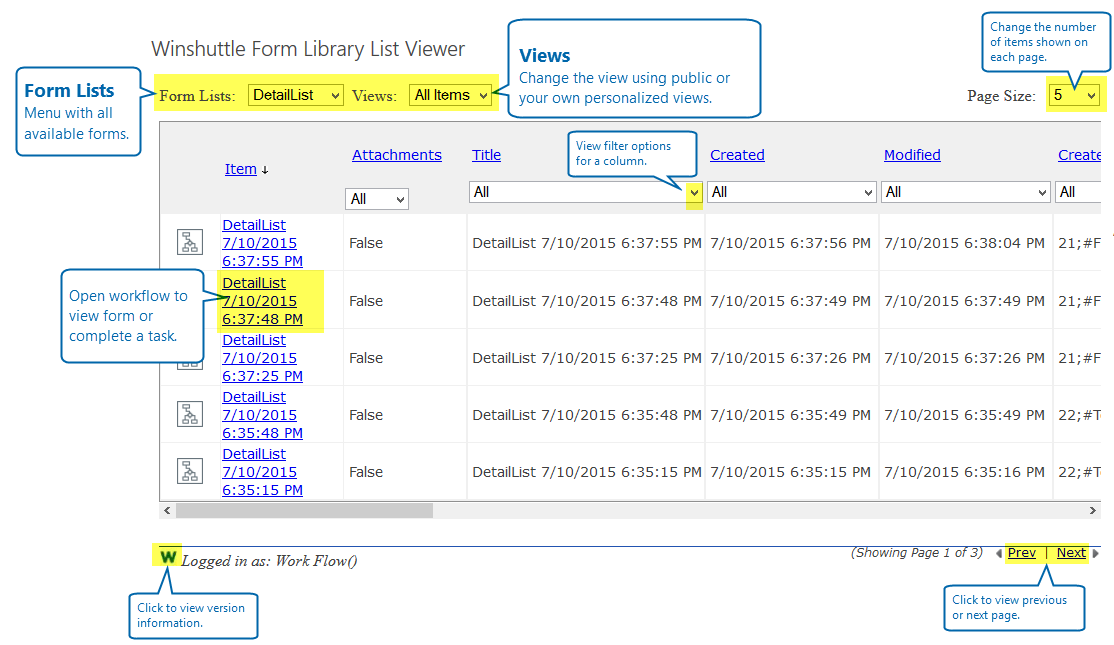The image size is (1114, 645).
Task: Open the Views dropdown showing All Items
Action: [x=450, y=95]
